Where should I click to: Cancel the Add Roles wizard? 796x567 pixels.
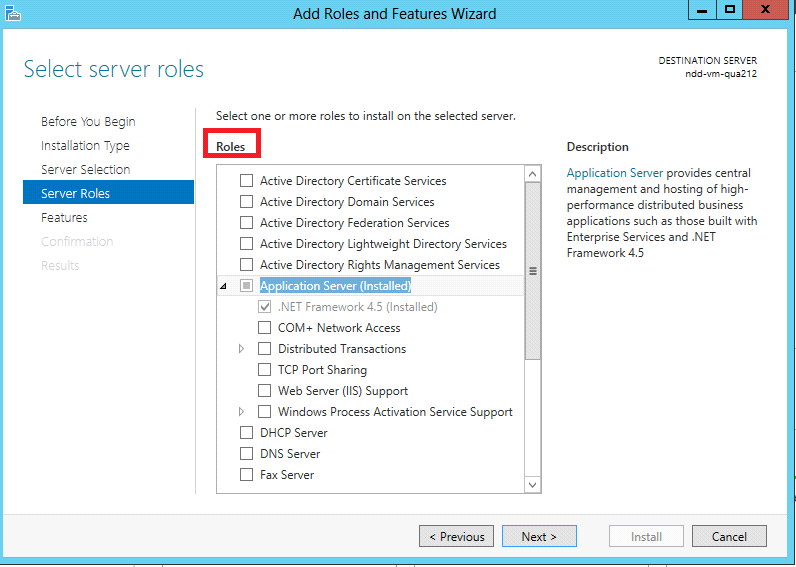pyautogui.click(x=729, y=537)
